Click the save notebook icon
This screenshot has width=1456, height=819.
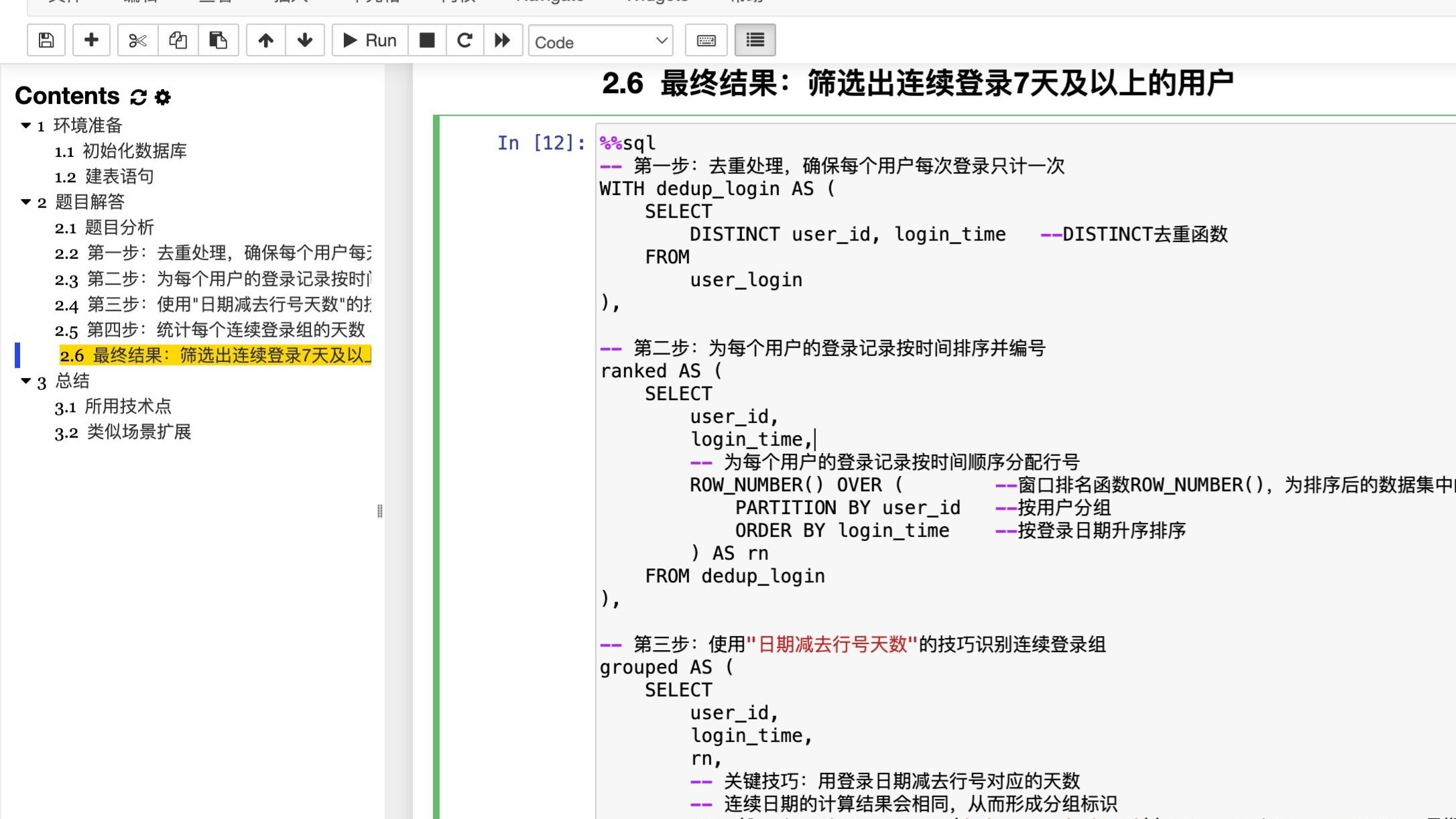(46, 40)
